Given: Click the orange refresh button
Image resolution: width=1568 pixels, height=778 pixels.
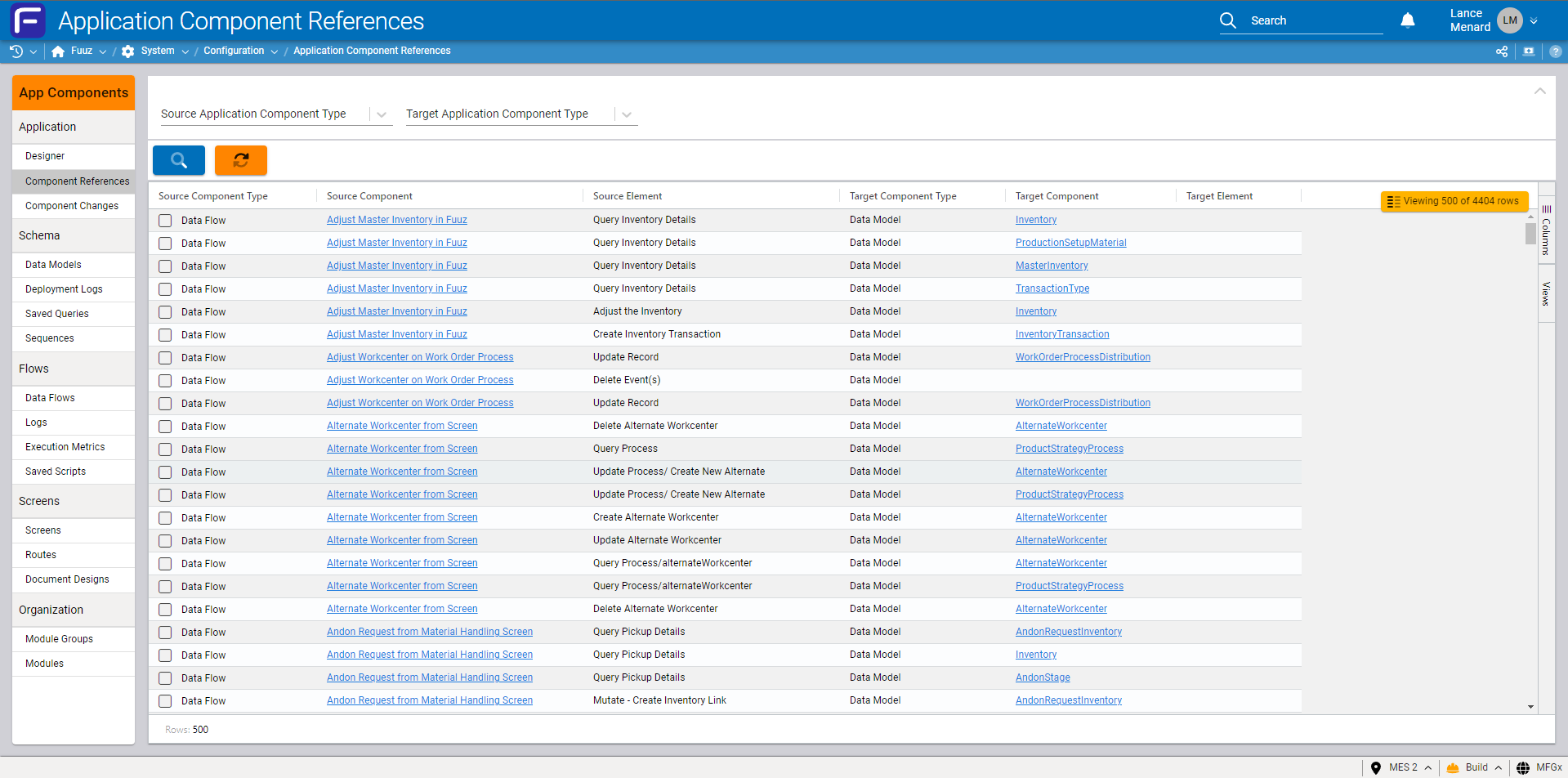Looking at the screenshot, I should pos(240,160).
